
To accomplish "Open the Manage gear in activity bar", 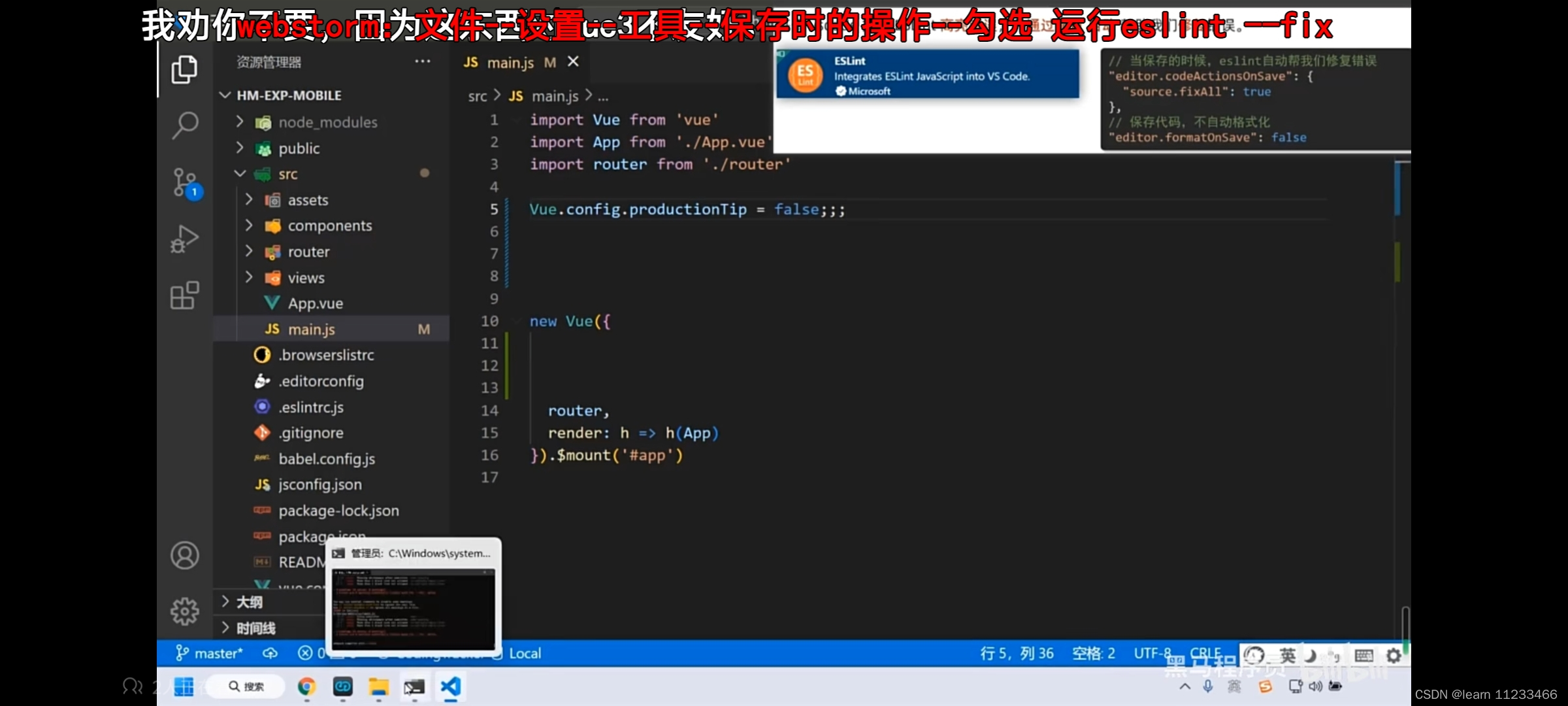I will (185, 611).
